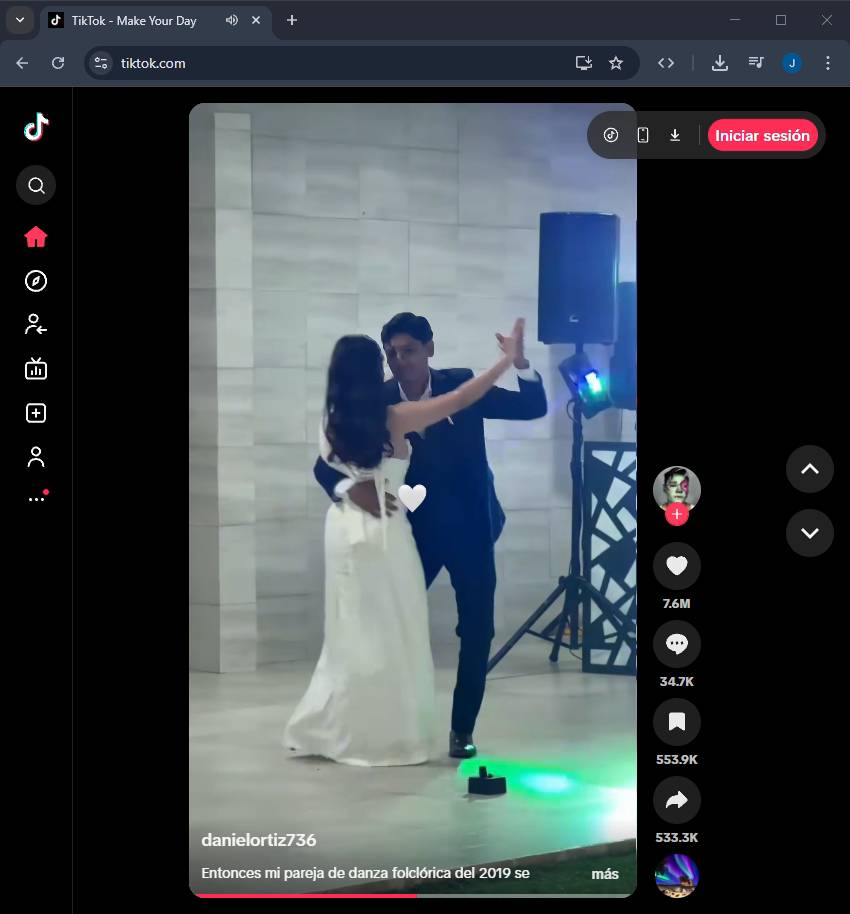Open the LIVE icon in sidebar

click(x=36, y=369)
